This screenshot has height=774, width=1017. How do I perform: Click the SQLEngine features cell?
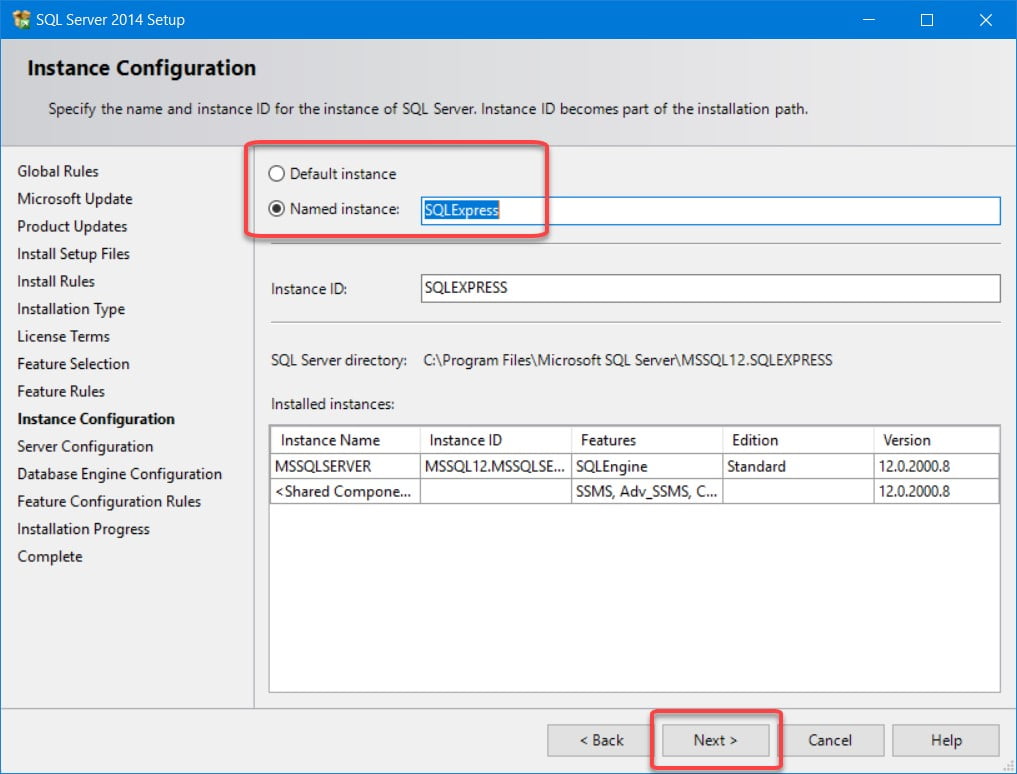tap(647, 466)
